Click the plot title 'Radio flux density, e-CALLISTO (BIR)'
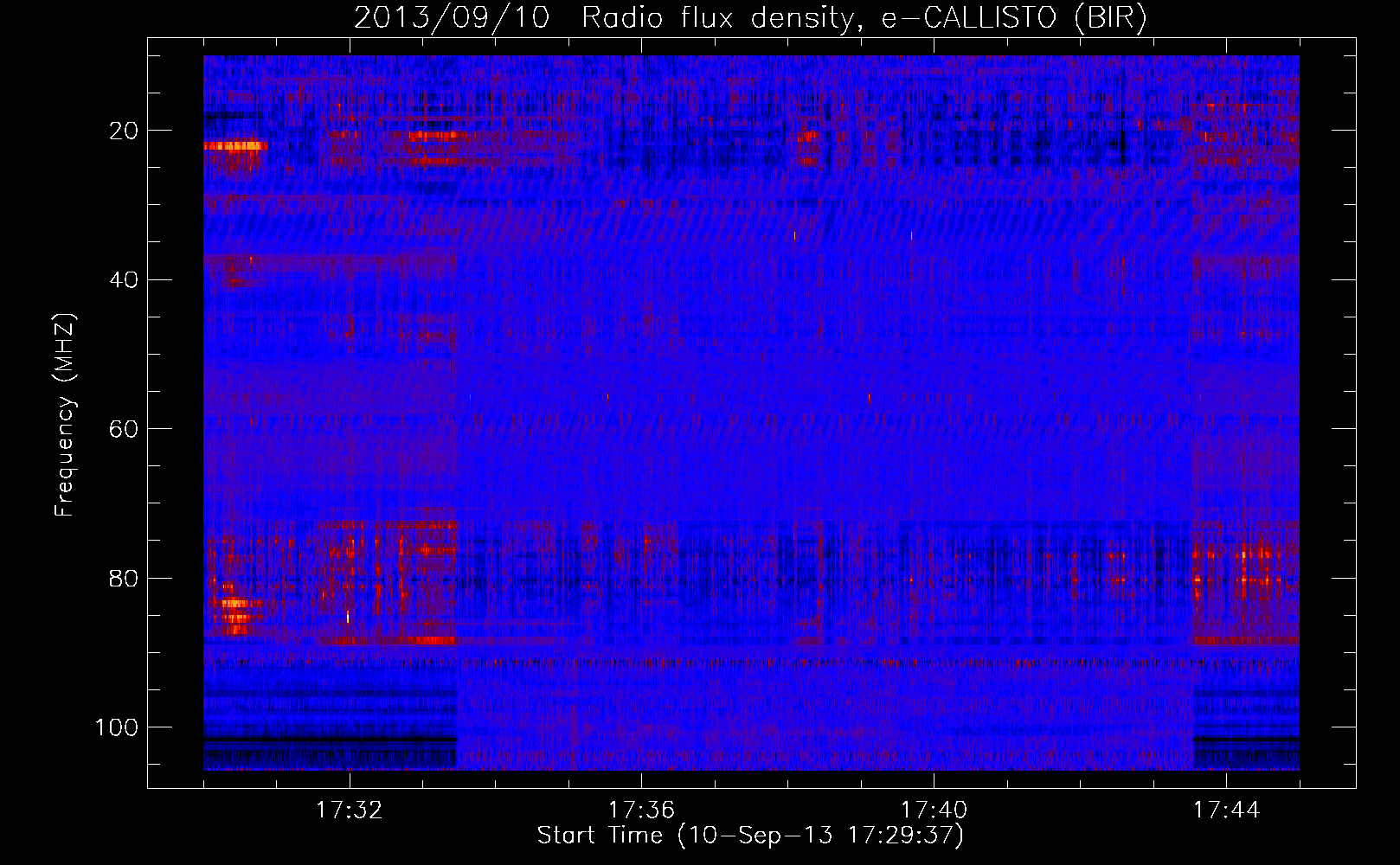Image resolution: width=1400 pixels, height=865 pixels. click(x=864, y=18)
